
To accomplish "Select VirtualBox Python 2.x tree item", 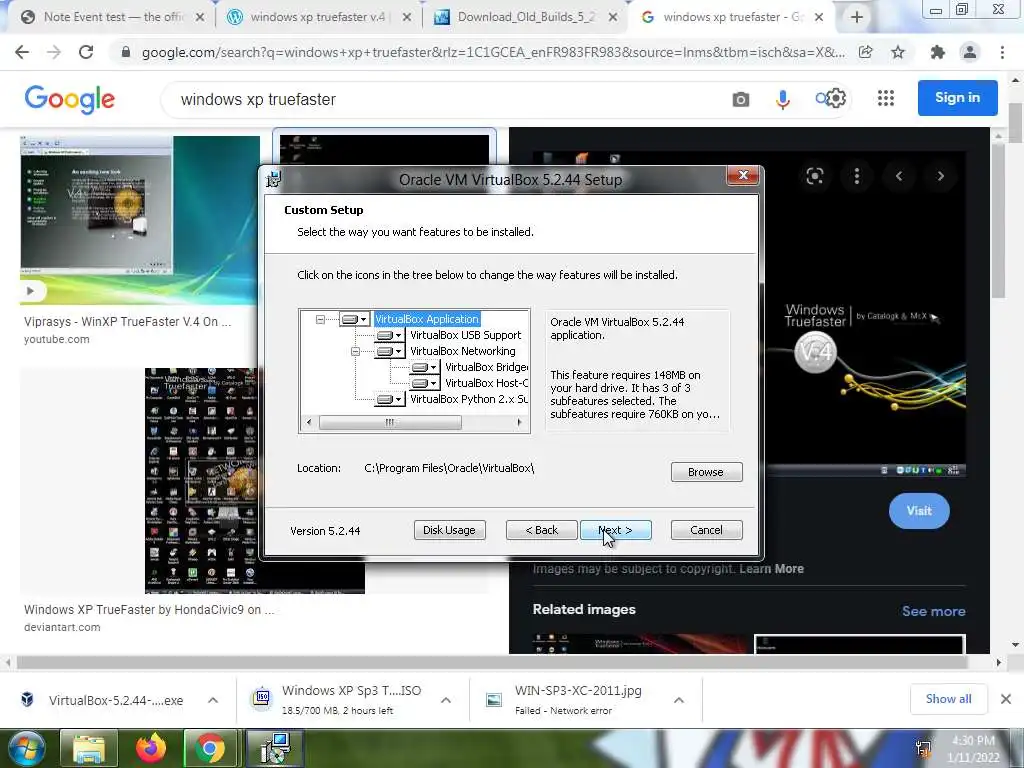I will [469, 399].
